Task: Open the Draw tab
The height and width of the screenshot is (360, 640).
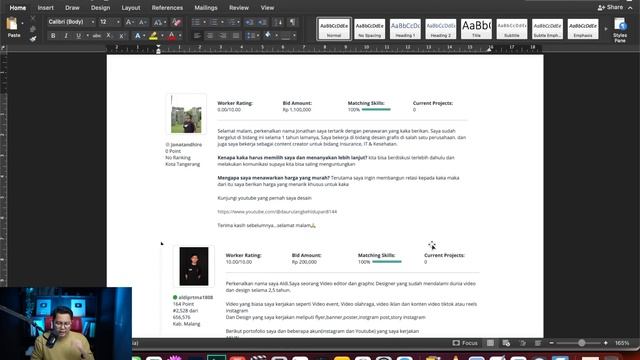Action: click(72, 8)
